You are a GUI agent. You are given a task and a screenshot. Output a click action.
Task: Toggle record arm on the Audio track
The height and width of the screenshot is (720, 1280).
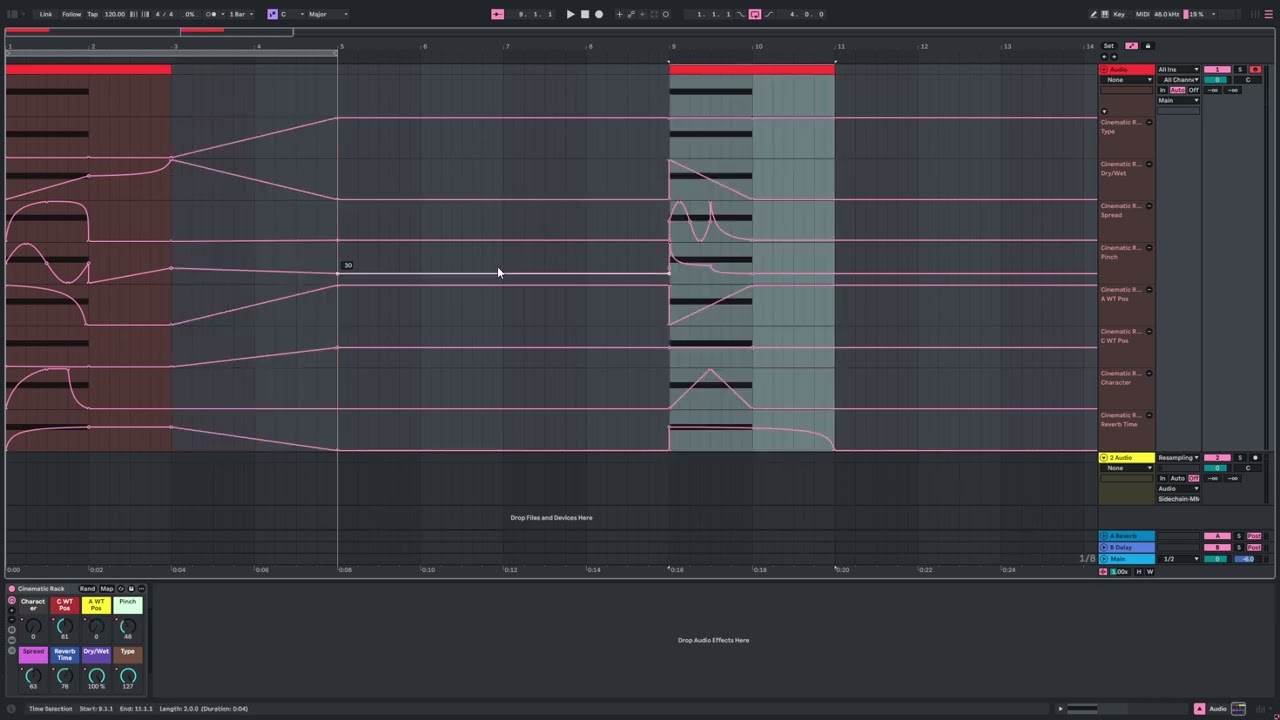[1255, 70]
